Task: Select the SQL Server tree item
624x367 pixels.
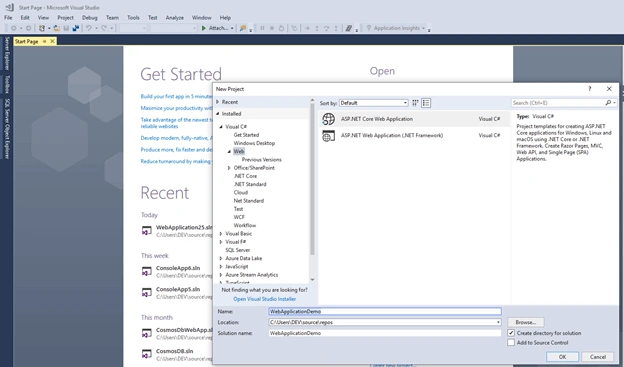Action: pyautogui.click(x=238, y=250)
